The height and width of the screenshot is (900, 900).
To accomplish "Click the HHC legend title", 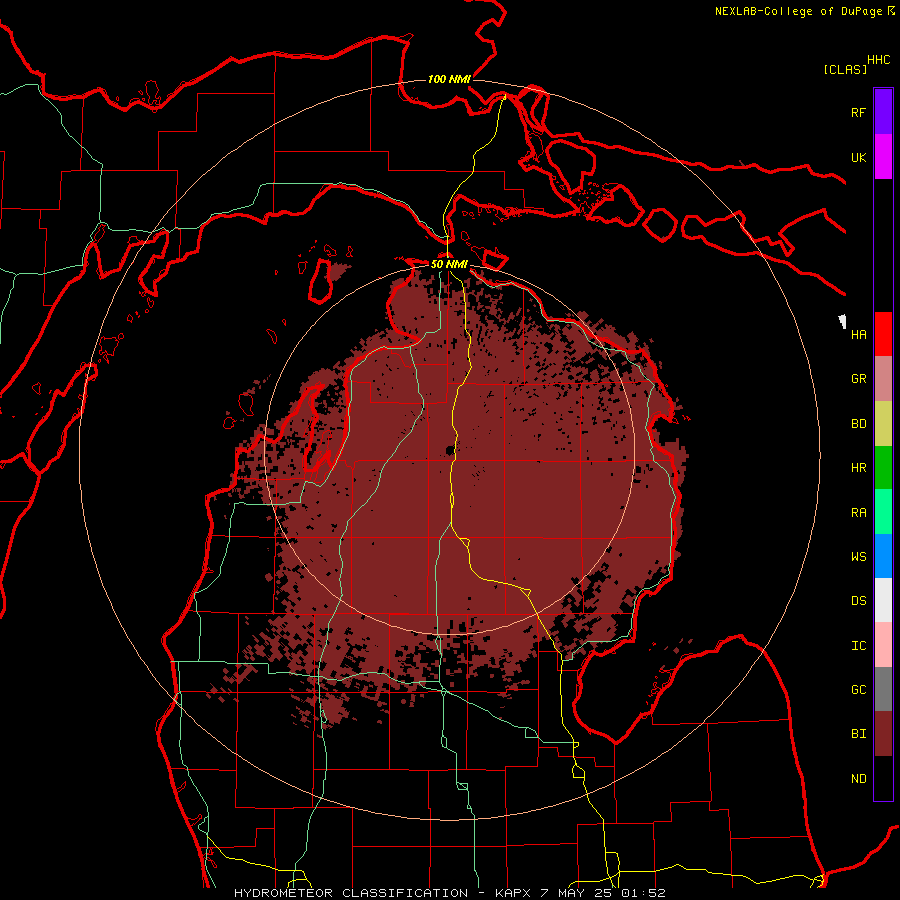I will pyautogui.click(x=879, y=60).
